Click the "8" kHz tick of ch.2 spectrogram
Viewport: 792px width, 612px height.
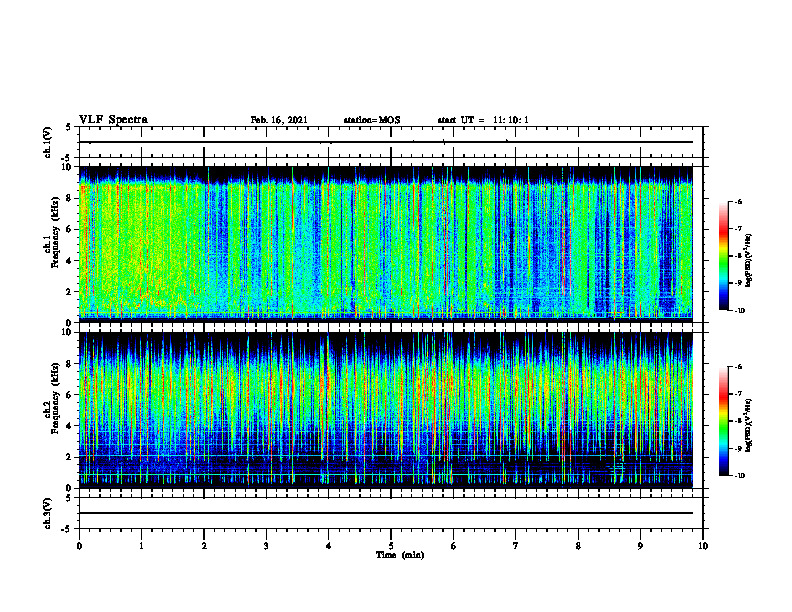70,364
